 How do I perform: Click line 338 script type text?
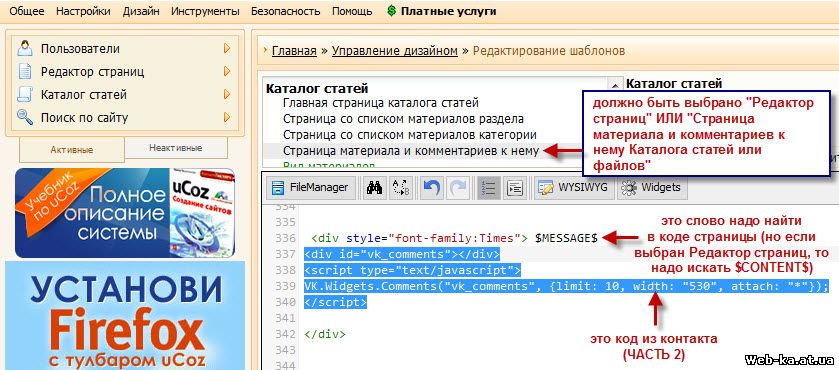click(412, 270)
